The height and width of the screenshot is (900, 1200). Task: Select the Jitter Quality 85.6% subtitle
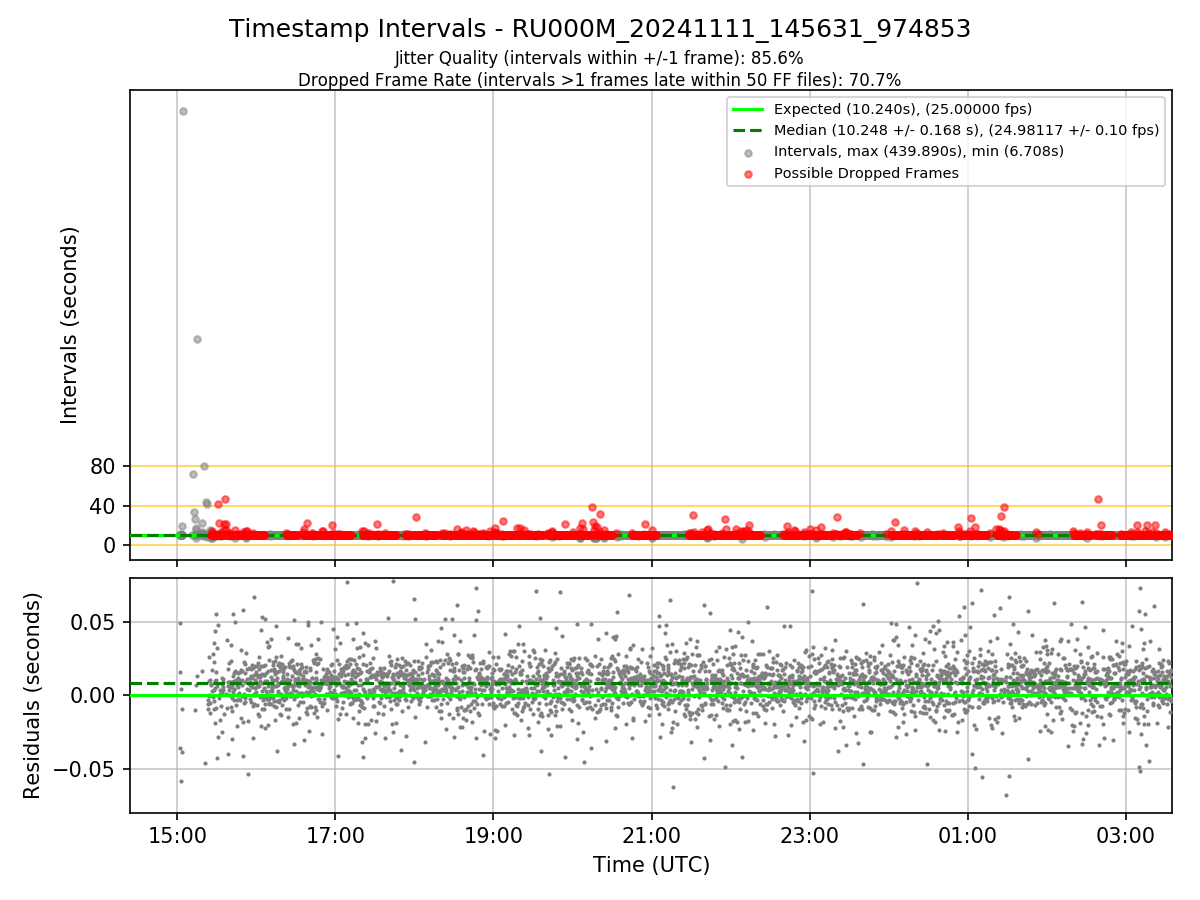[x=599, y=58]
